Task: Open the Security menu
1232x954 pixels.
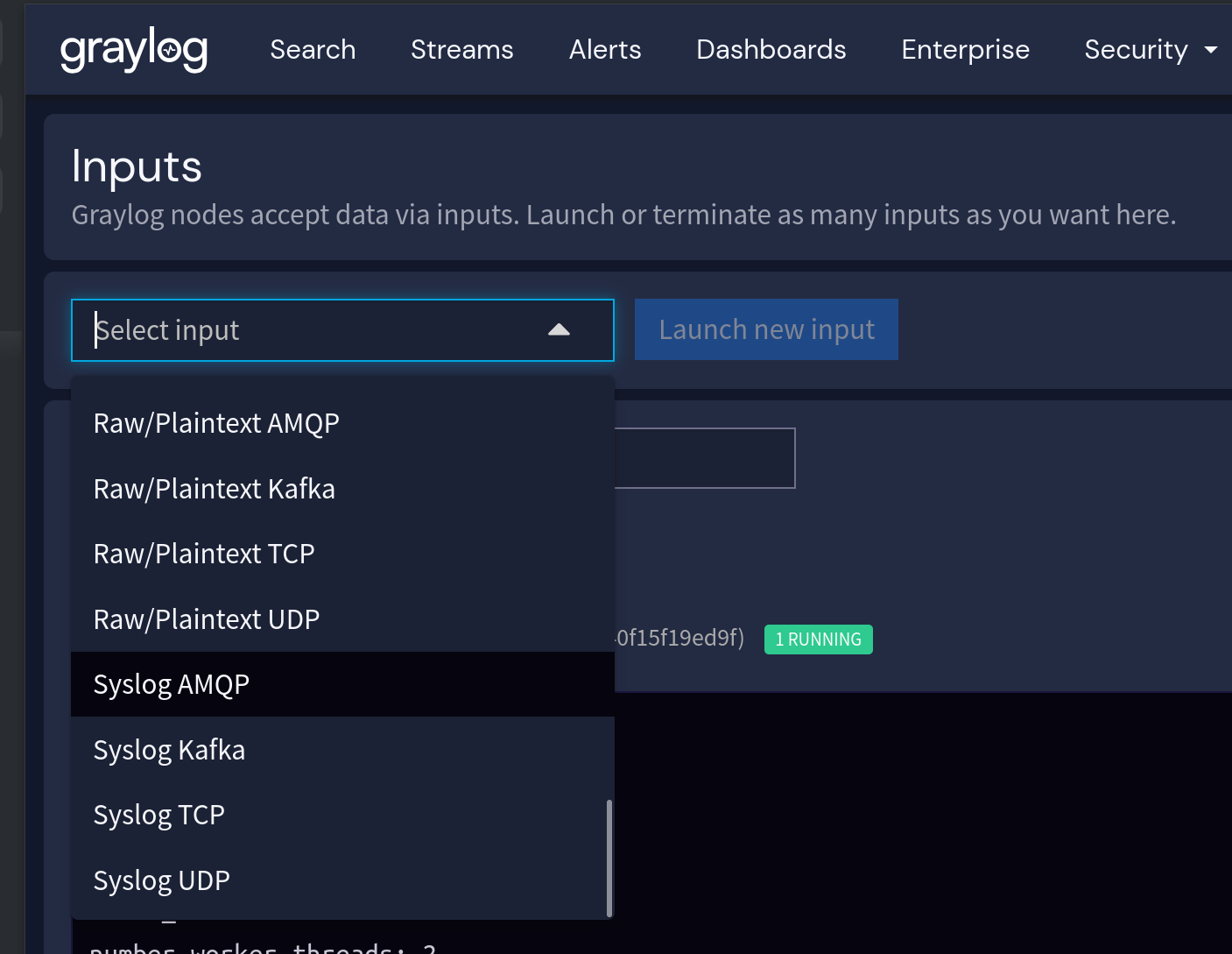Action: pos(1136,50)
